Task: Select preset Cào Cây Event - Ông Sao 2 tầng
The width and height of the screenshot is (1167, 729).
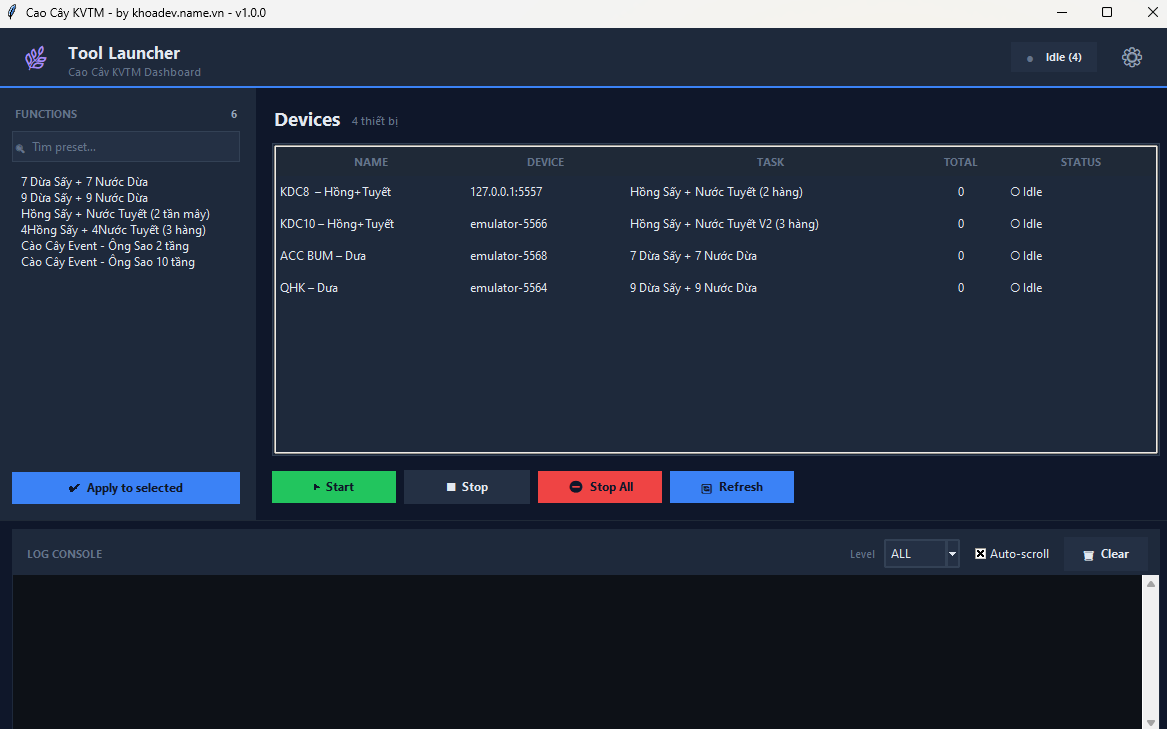Action: click(x=105, y=246)
